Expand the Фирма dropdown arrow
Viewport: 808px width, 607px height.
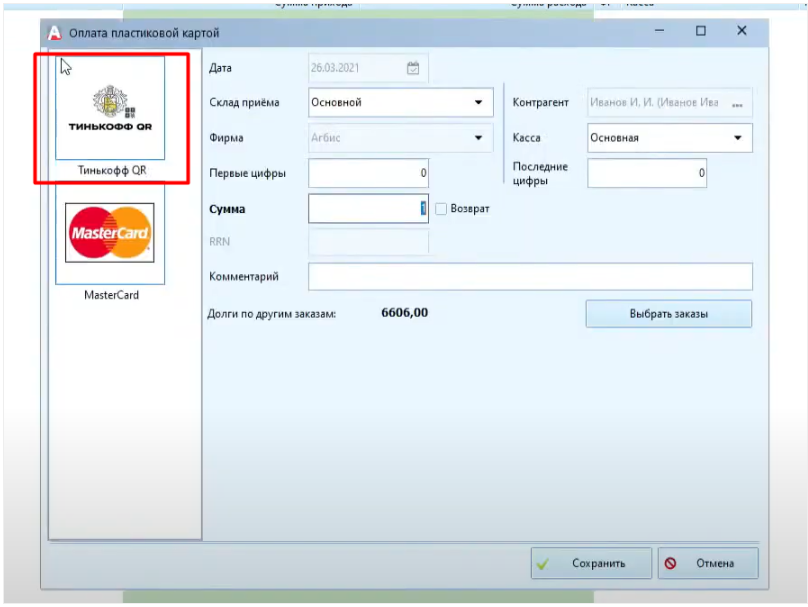[478, 138]
